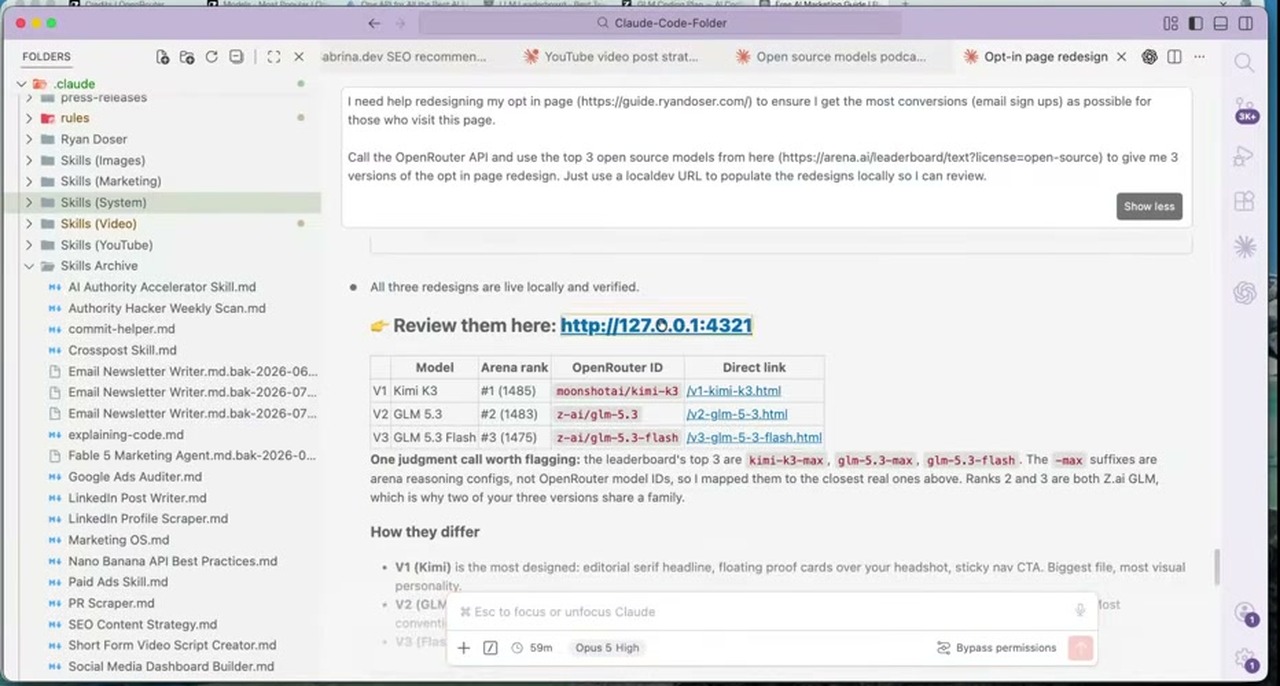Refresh the folder tree
This screenshot has width=1280, height=686.
[x=211, y=57]
